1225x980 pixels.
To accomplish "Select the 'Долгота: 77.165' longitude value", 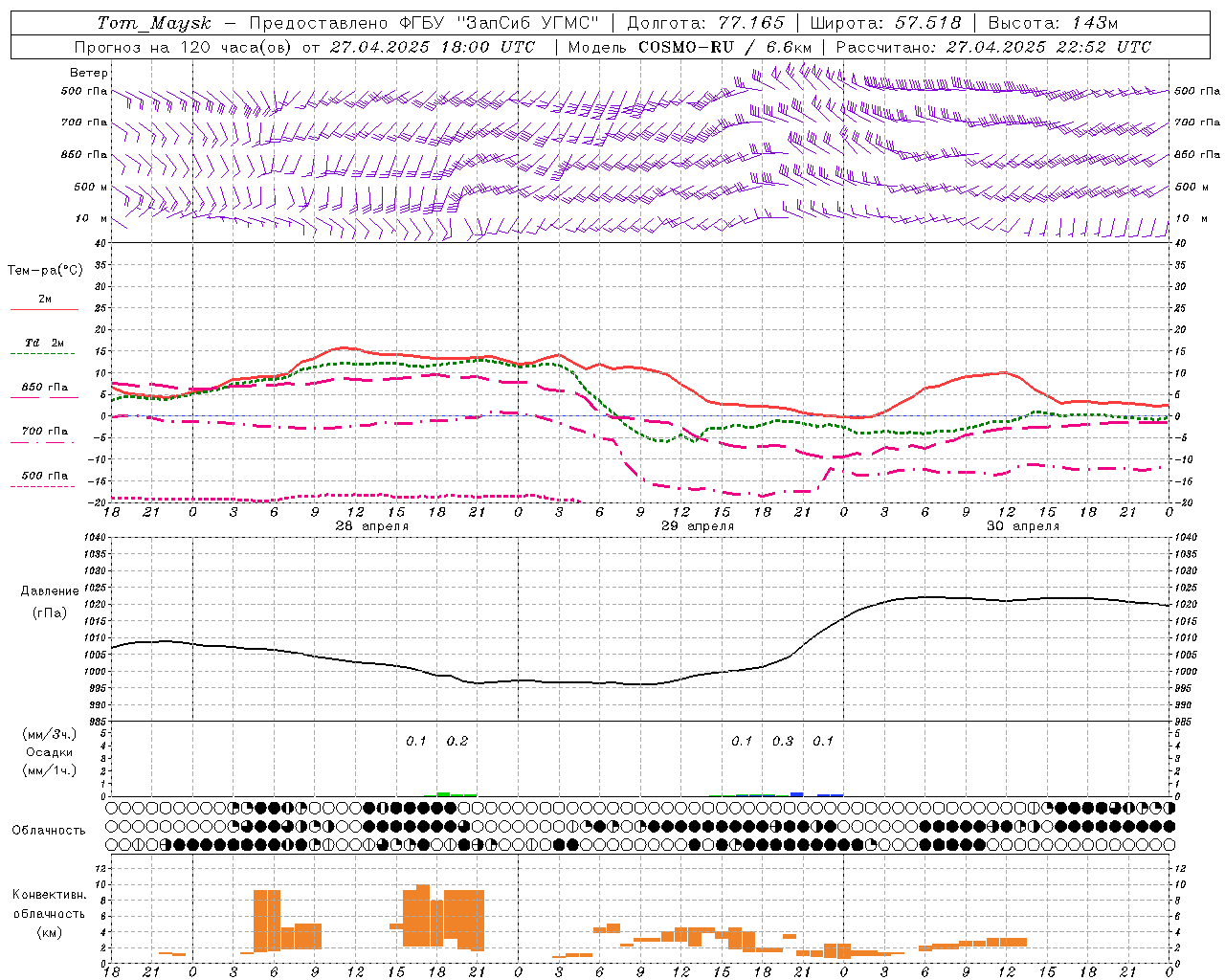I will click(x=705, y=23).
